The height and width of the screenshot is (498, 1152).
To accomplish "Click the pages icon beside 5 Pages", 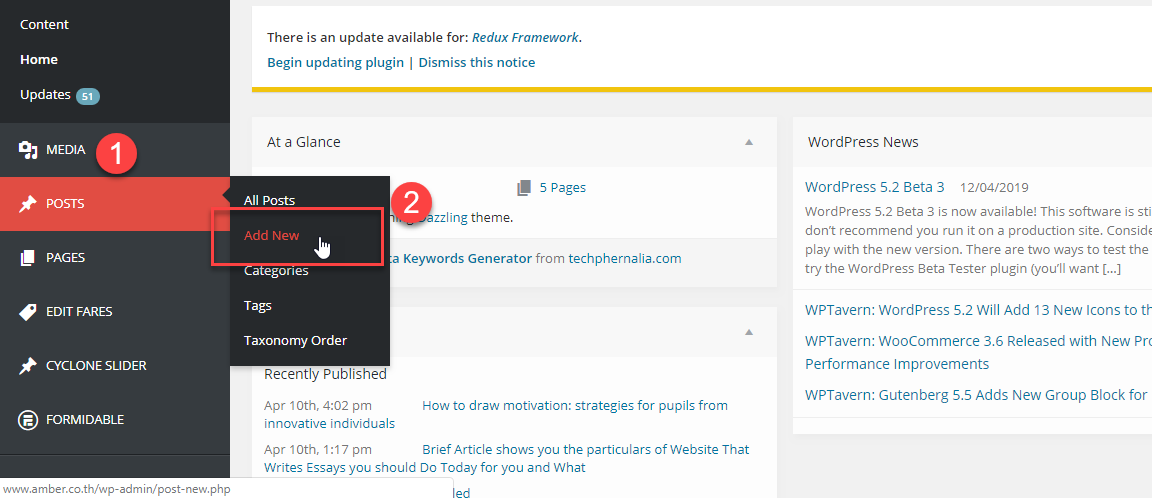I will coord(524,187).
